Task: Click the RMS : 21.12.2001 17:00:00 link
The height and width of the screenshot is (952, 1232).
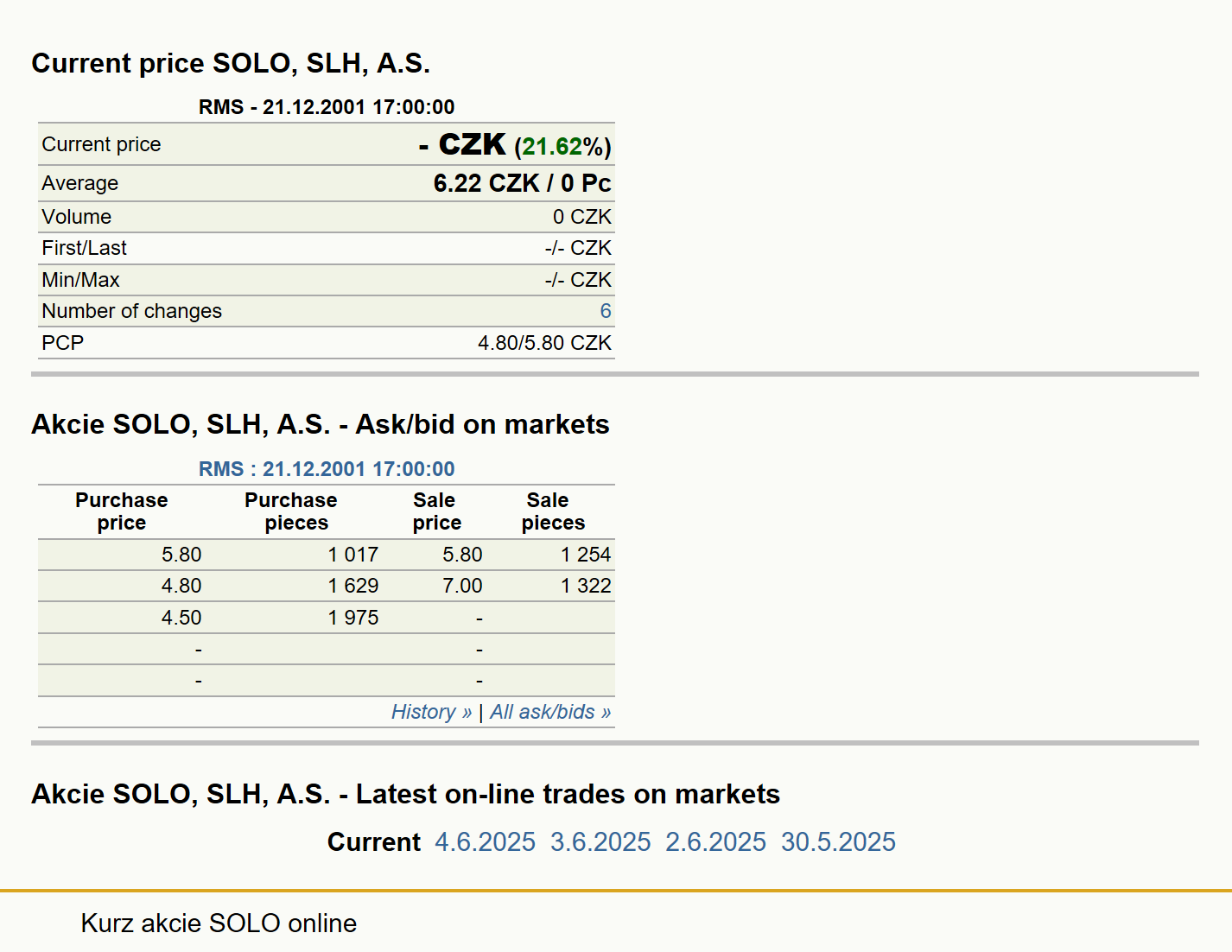Action: pyautogui.click(x=327, y=469)
